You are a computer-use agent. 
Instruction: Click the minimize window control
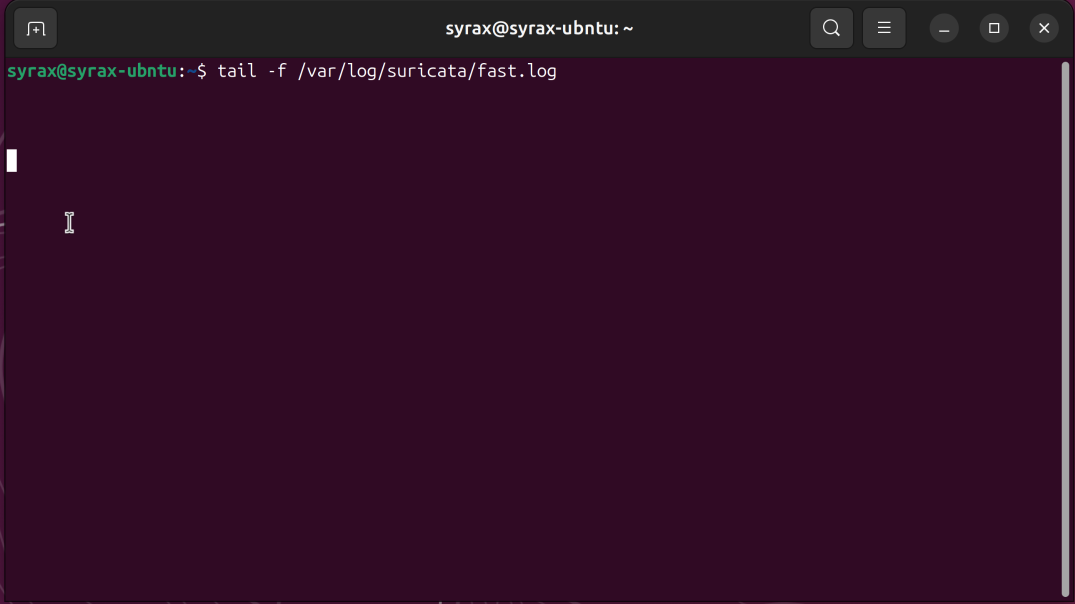coord(943,28)
